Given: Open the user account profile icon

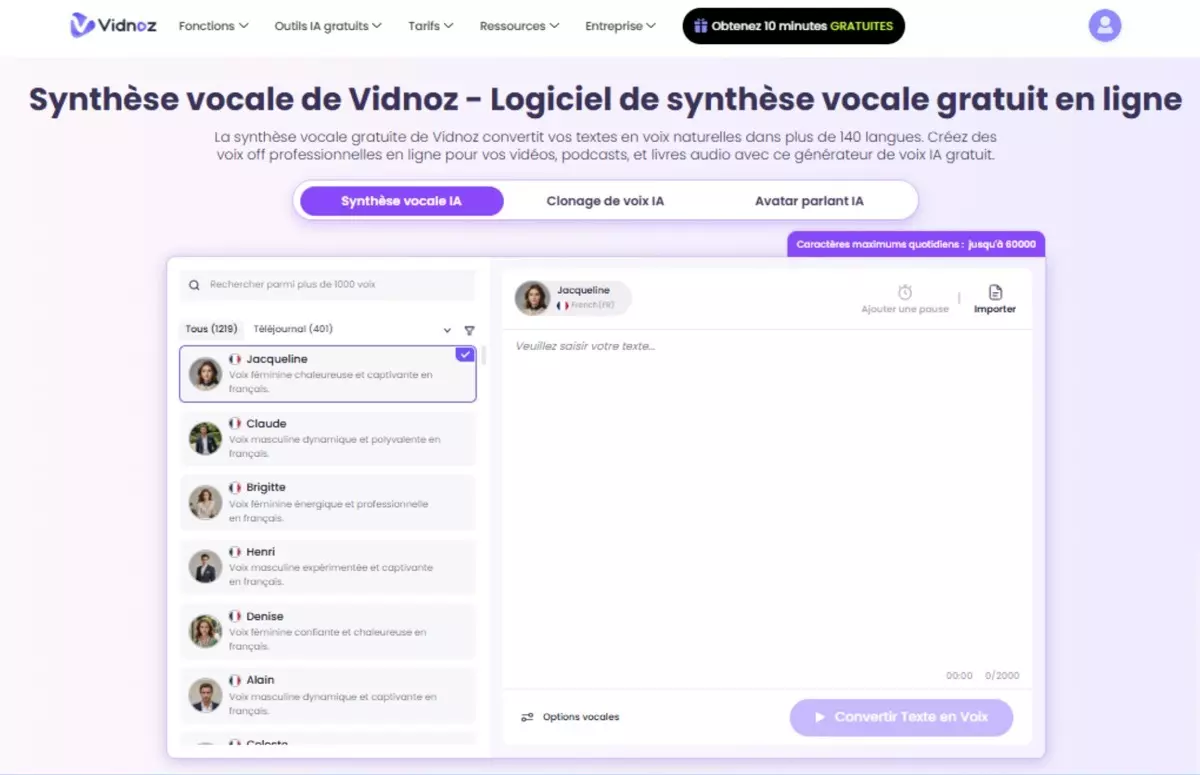Looking at the screenshot, I should pyautogui.click(x=1104, y=25).
